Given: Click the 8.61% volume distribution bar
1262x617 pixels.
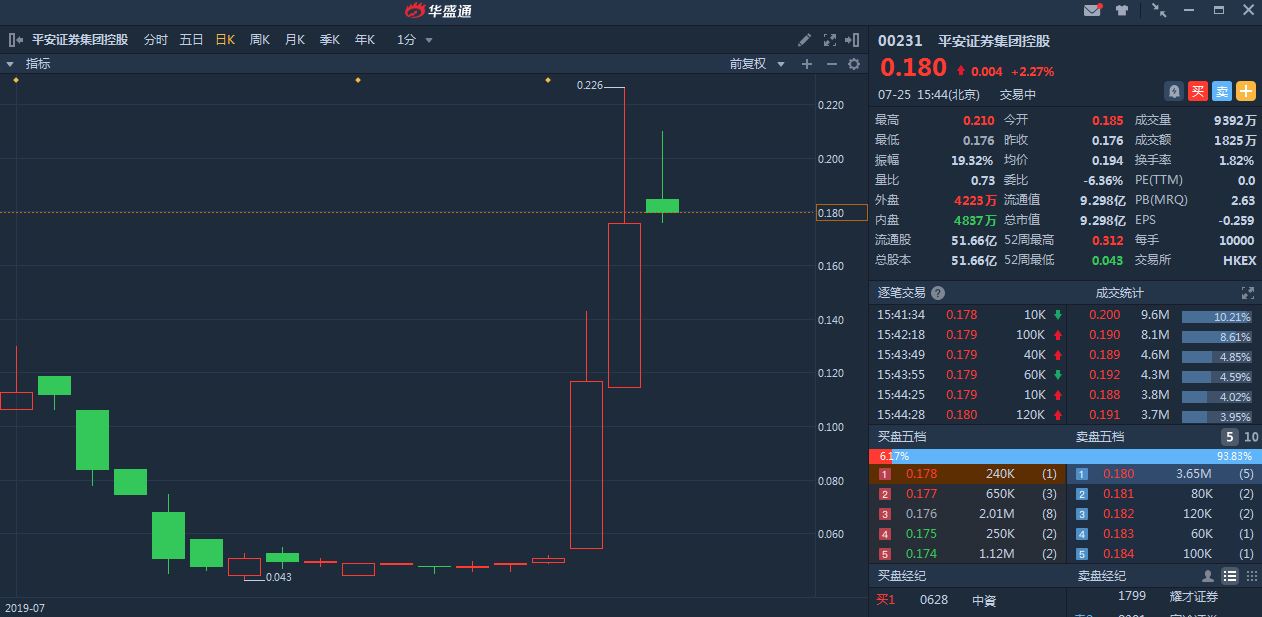Looking at the screenshot, I should pyautogui.click(x=1219, y=337).
